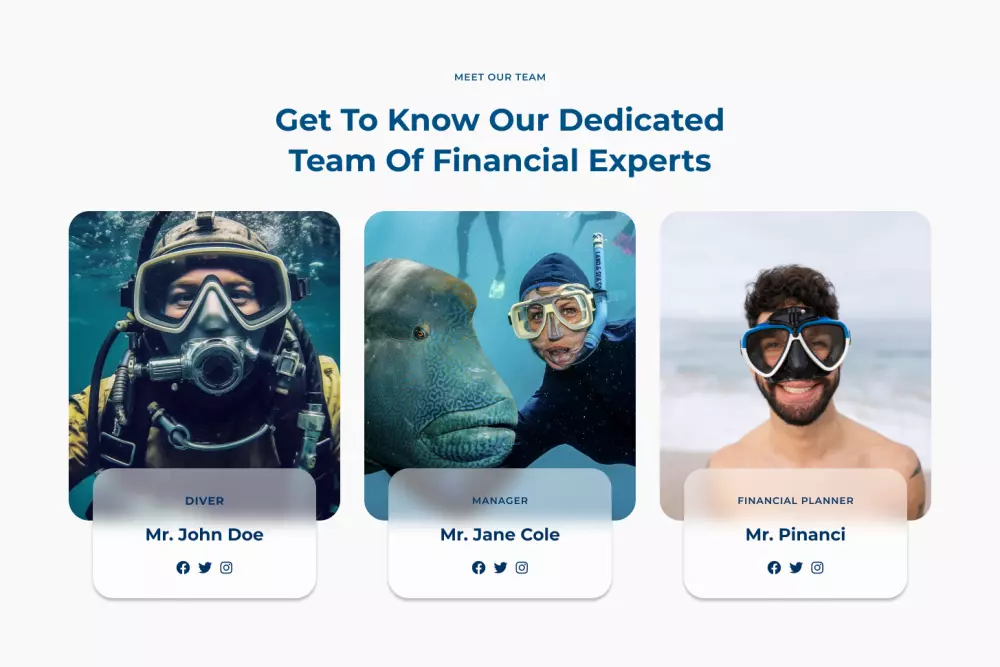1000x667 pixels.
Task: Click the MEET OUR TEAM subtitle
Action: [500, 77]
